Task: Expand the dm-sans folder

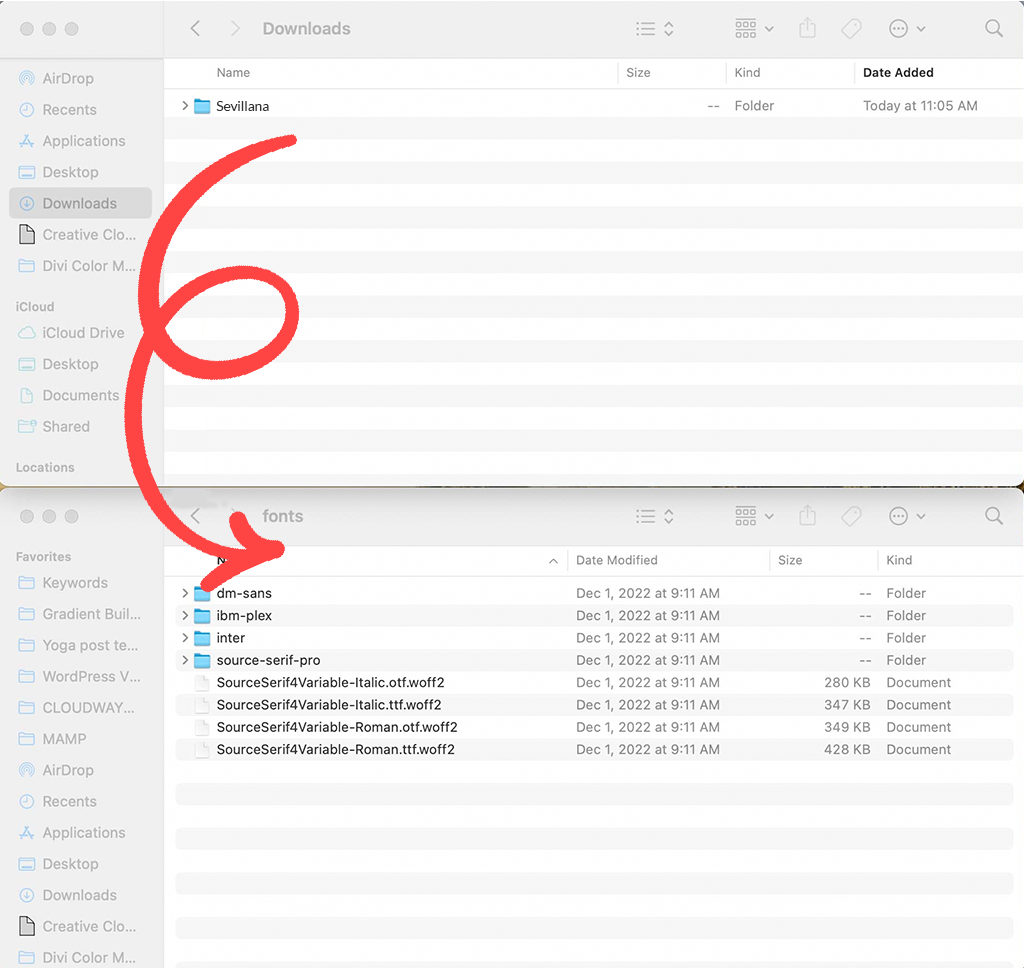Action: 185,593
